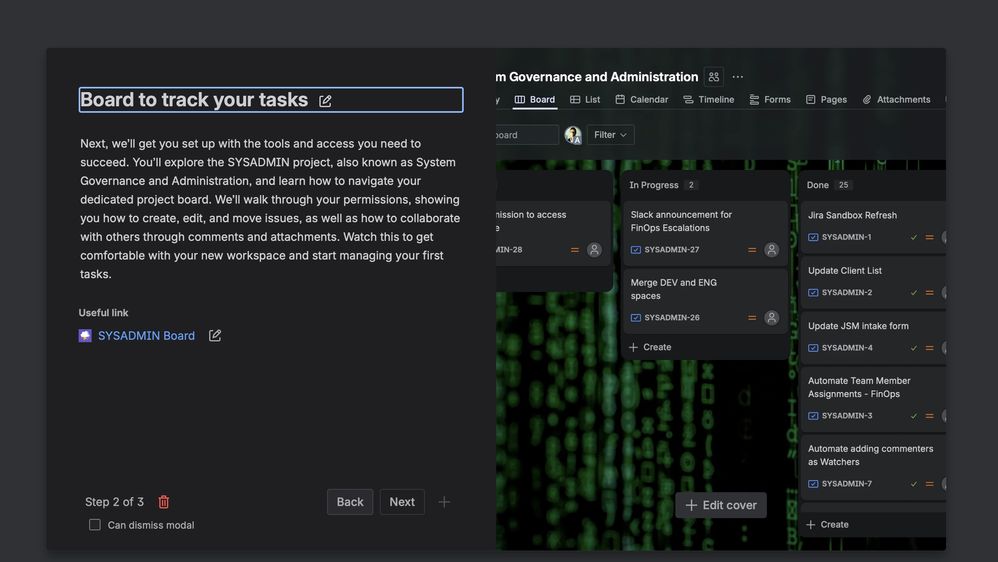
Task: Enable the Can dismiss modal checkbox
Action: (95, 525)
